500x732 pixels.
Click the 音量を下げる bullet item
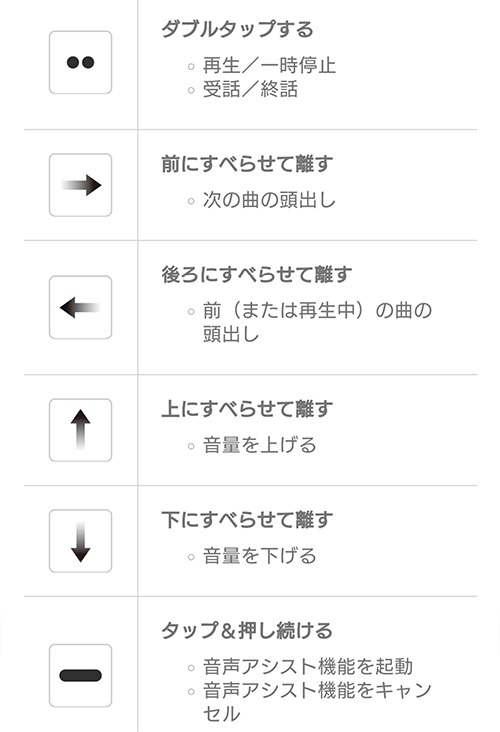pos(260,556)
